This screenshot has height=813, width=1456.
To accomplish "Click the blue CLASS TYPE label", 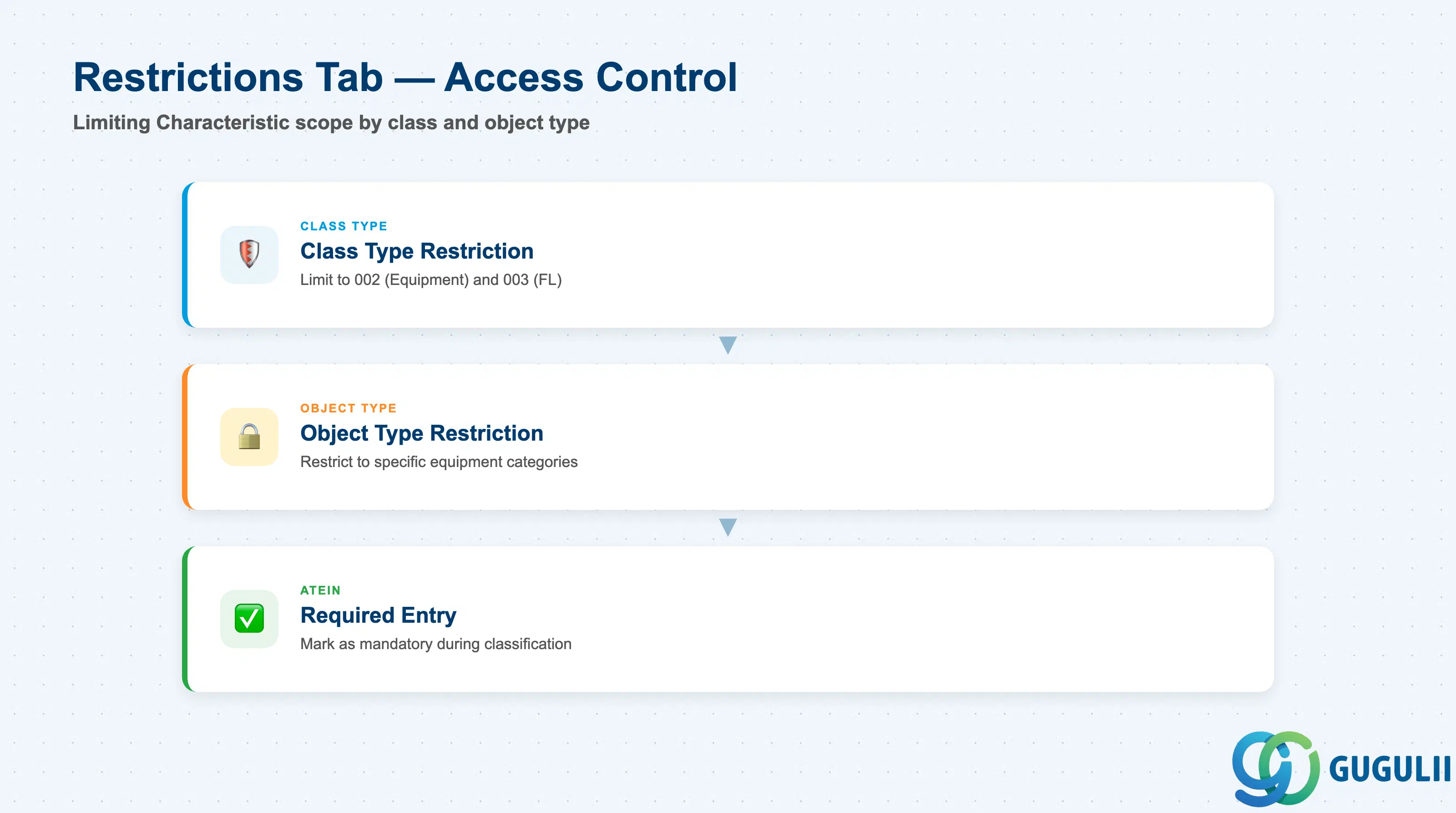I will (x=344, y=226).
